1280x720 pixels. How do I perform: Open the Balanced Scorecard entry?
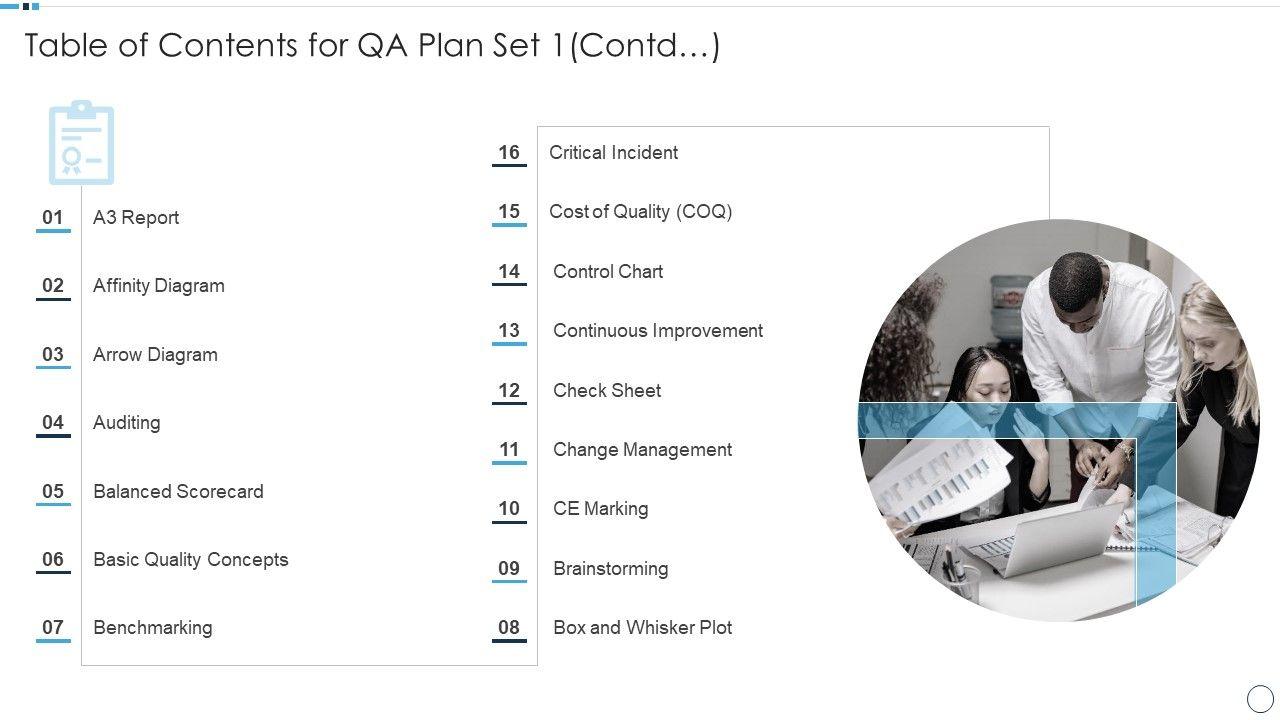(x=178, y=492)
